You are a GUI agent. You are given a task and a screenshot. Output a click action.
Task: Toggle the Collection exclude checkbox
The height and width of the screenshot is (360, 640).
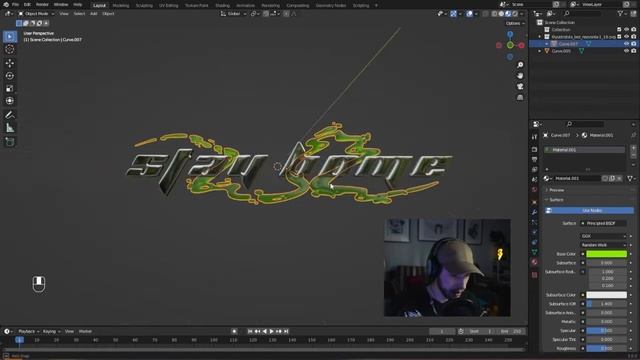pos(619,29)
